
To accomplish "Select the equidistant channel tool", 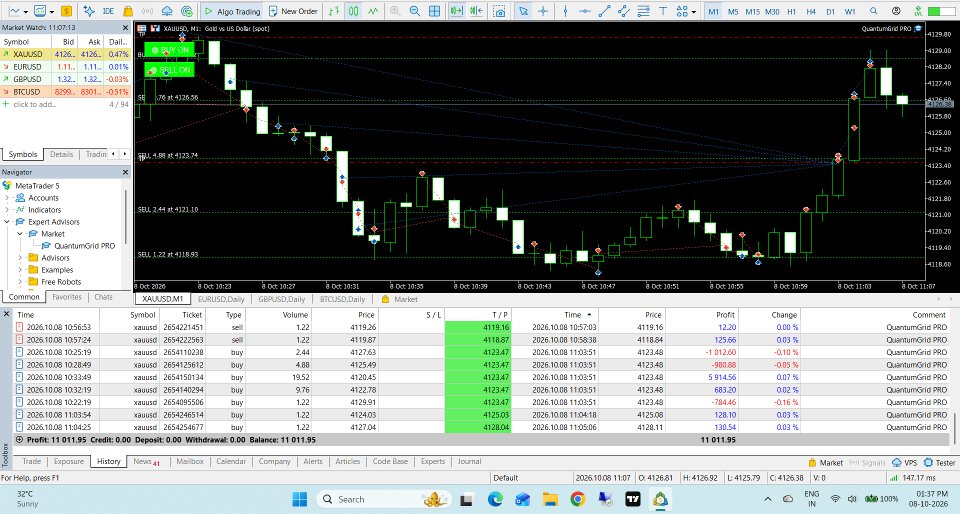I will pyautogui.click(x=623, y=11).
